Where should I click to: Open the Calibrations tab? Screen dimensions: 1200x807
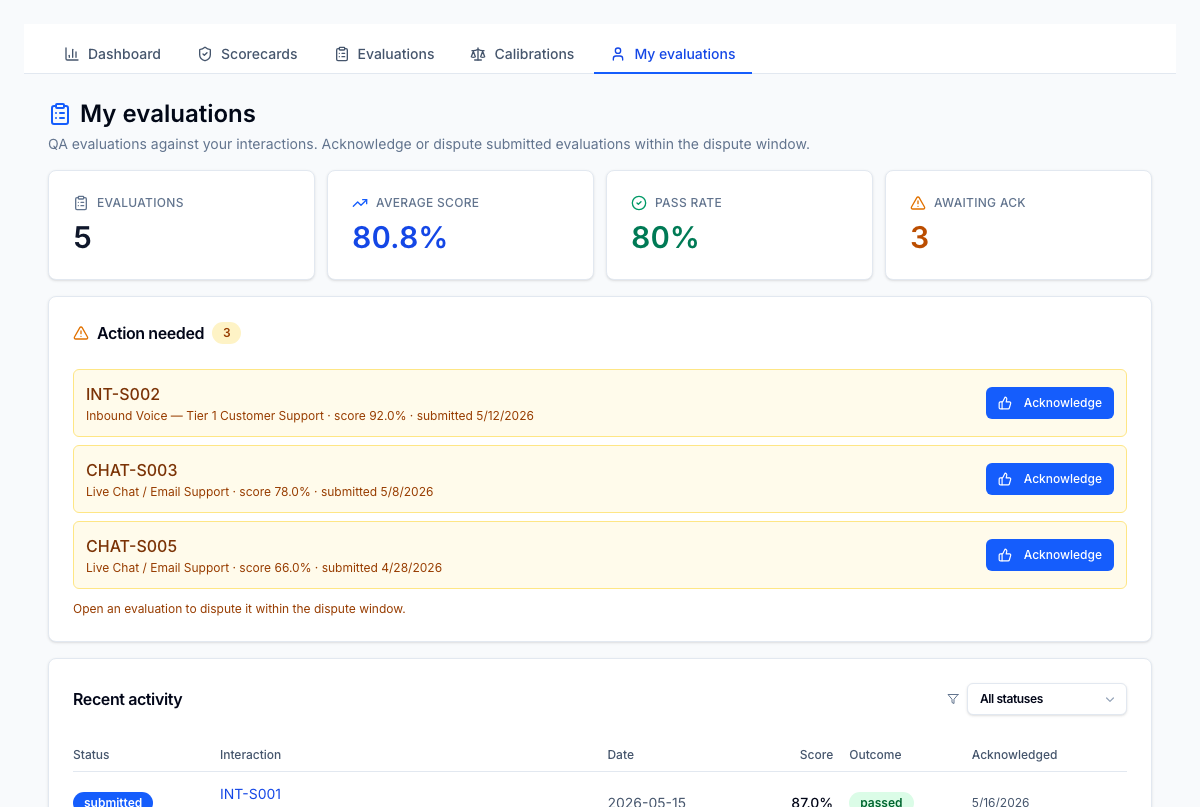tap(522, 54)
